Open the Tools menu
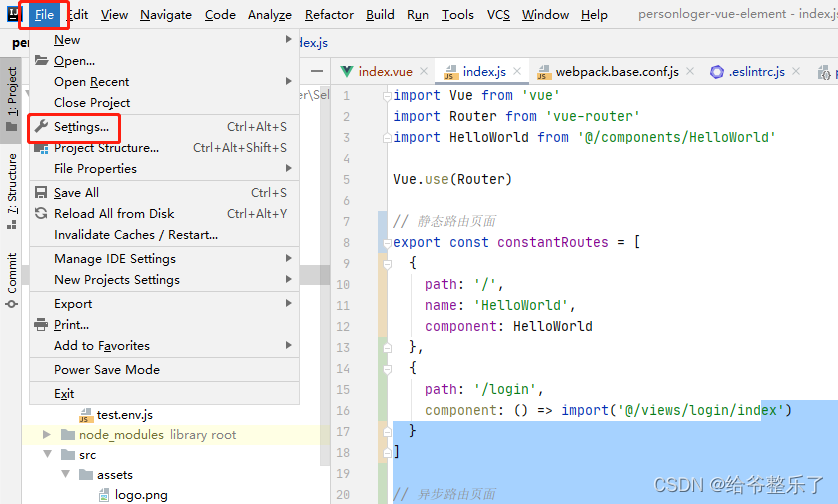This screenshot has height=504, width=838. coord(457,14)
